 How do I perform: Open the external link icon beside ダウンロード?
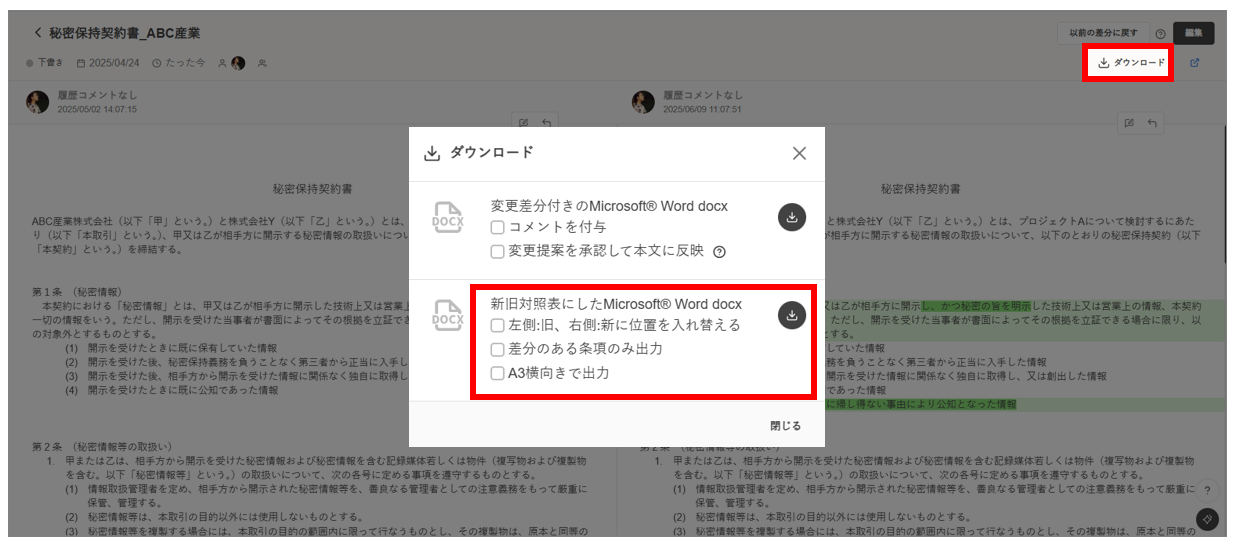(1194, 63)
